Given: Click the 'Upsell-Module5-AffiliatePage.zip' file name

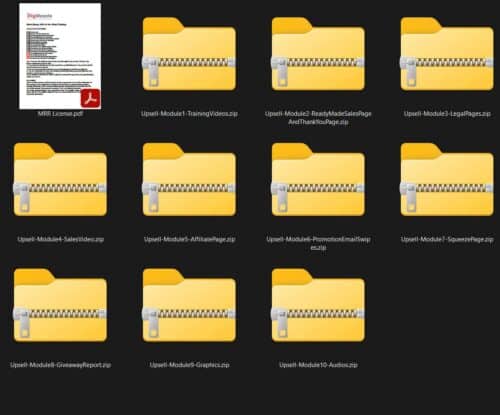Looking at the screenshot, I should click(x=189, y=239).
